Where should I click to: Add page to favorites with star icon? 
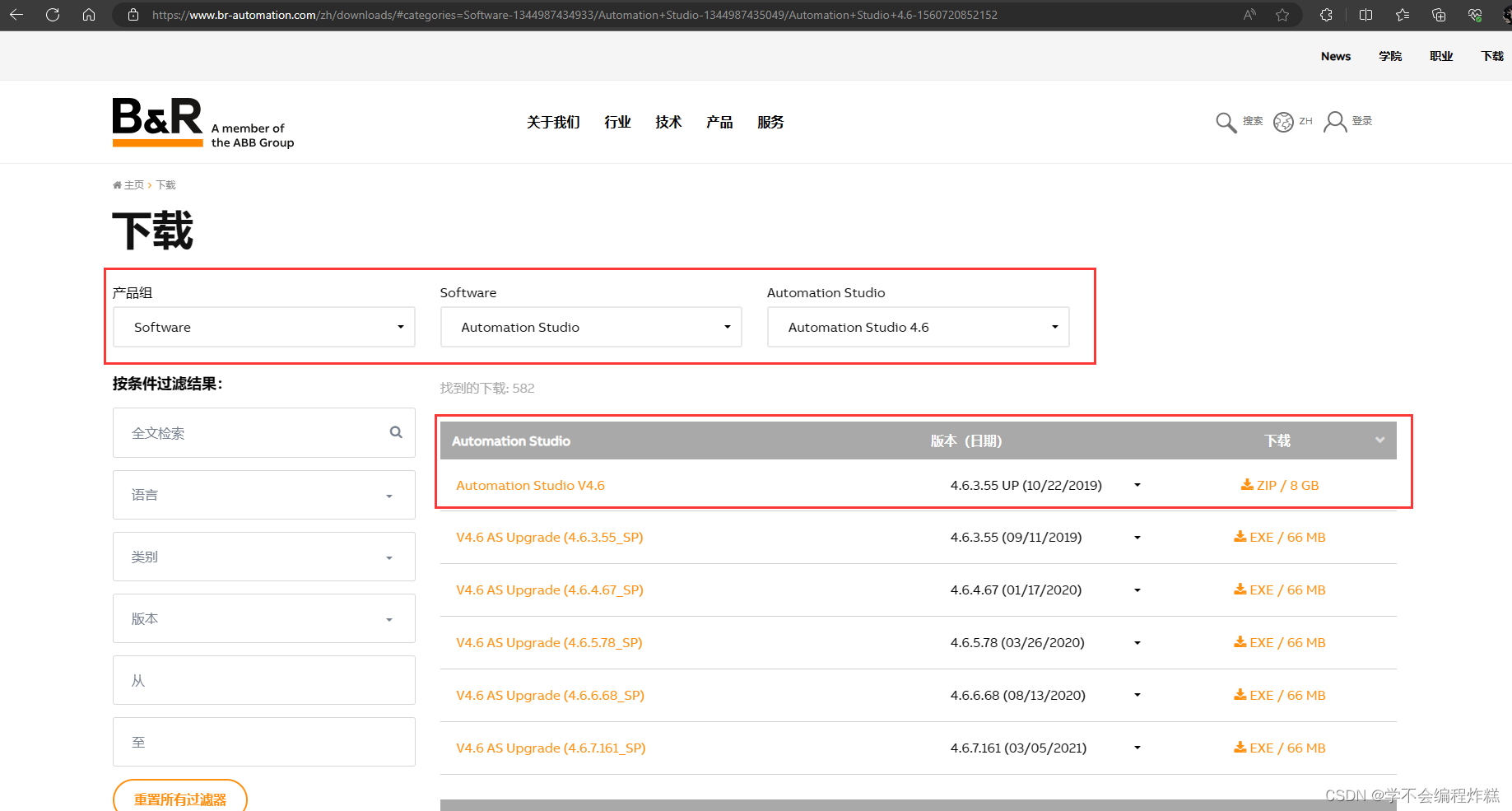[x=1282, y=15]
